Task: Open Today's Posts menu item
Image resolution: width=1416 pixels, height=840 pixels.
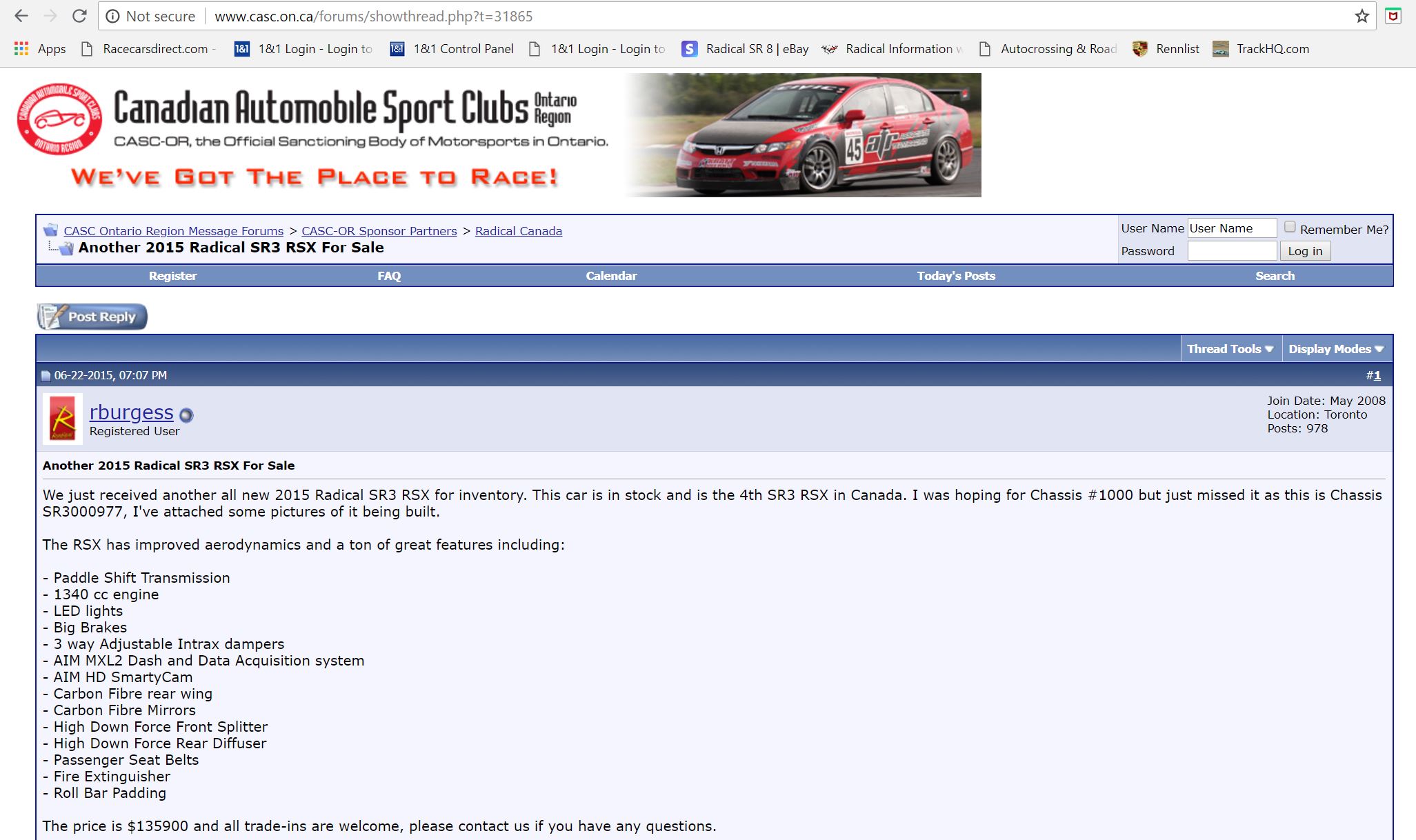Action: click(956, 276)
